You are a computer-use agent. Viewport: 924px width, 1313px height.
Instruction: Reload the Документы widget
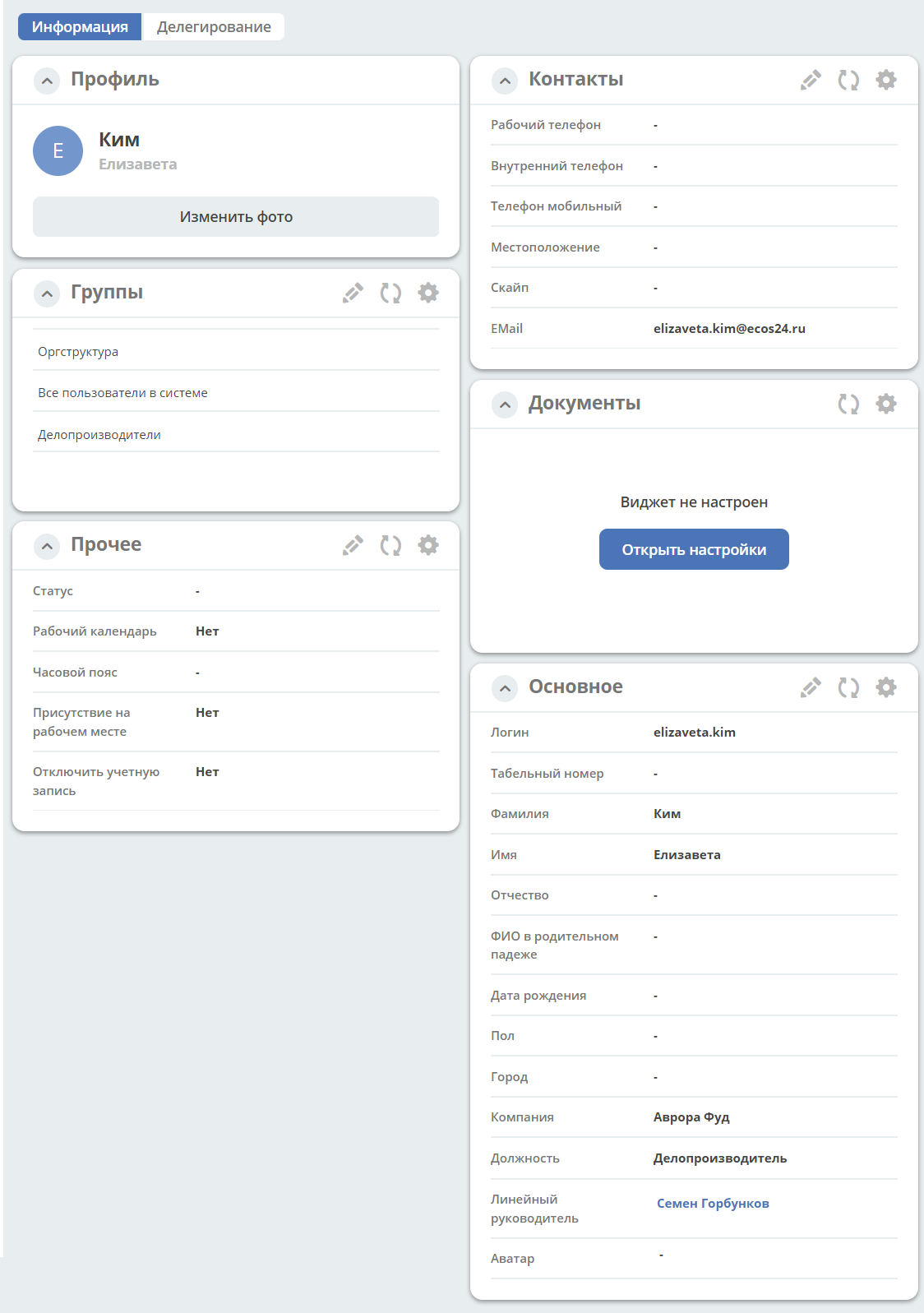[848, 404]
